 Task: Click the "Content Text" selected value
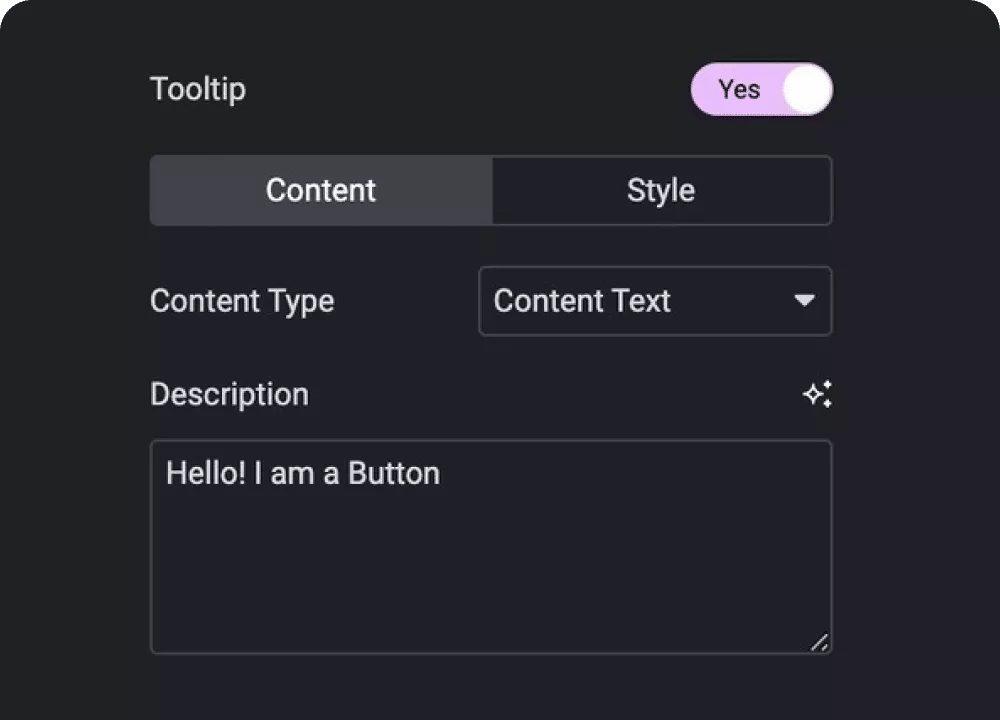coord(582,301)
